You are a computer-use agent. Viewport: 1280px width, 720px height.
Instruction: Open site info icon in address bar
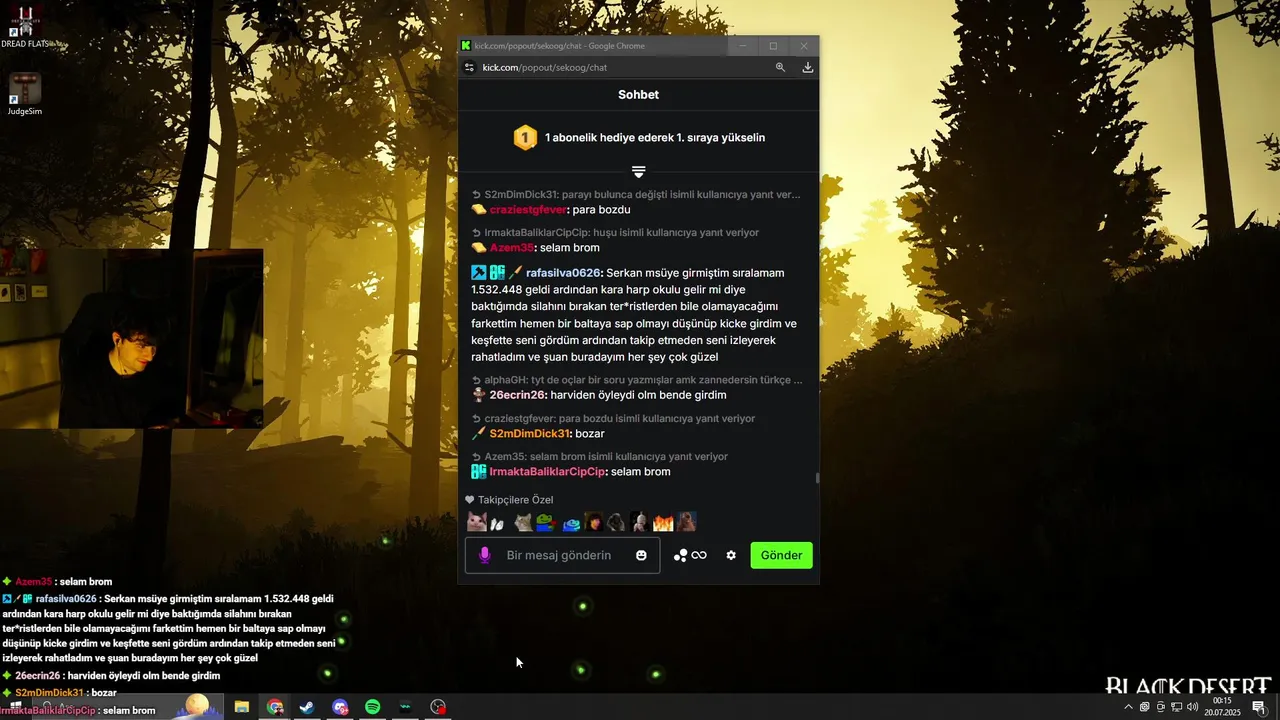469,67
